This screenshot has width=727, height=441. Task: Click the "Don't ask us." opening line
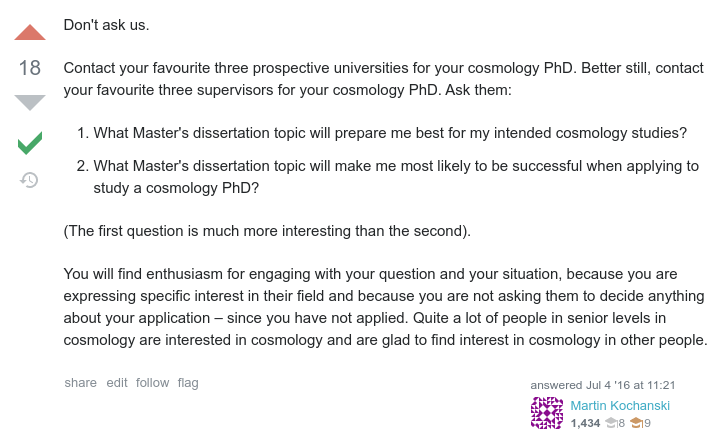[106, 24]
